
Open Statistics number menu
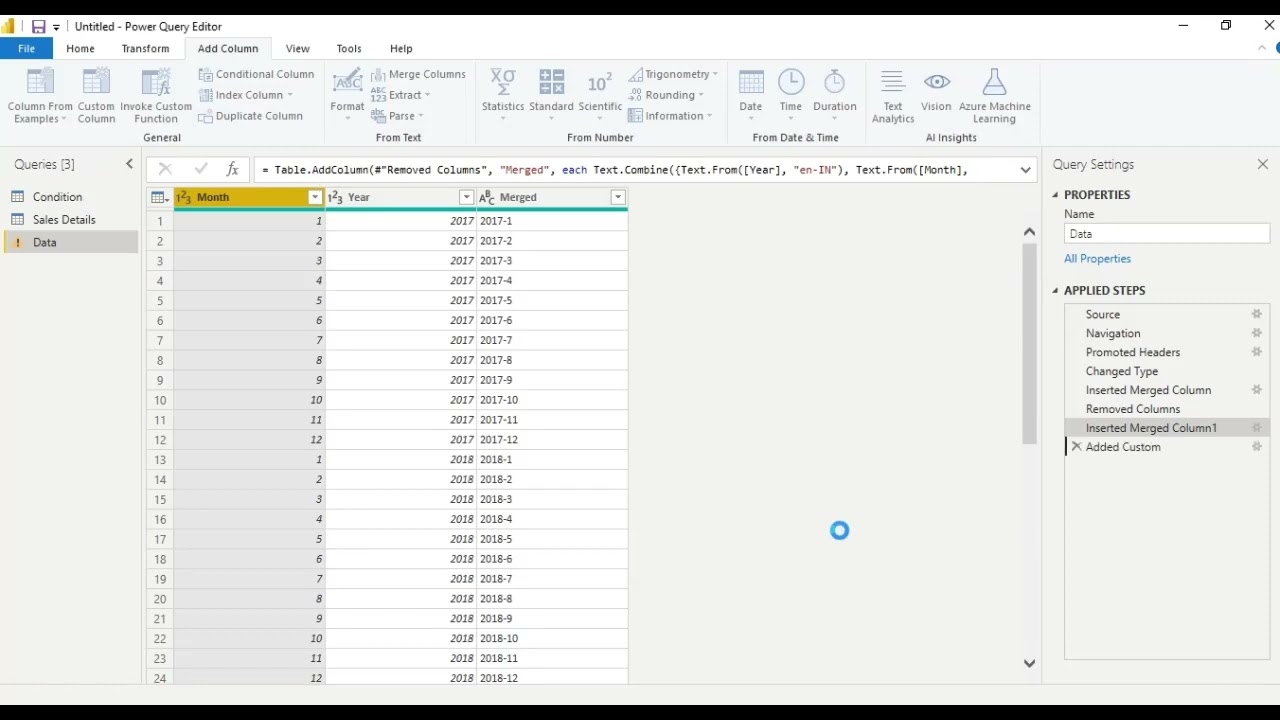point(503,96)
